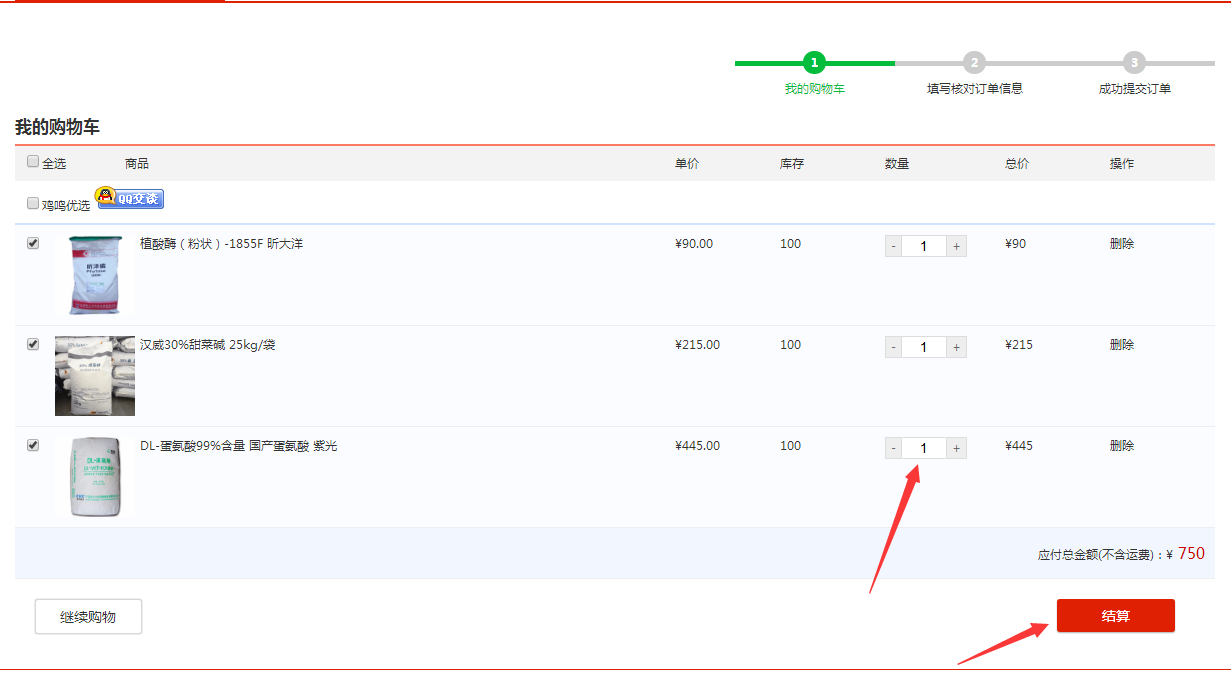Image resolution: width=1231 pixels, height=687 pixels.
Task: Select step 2 填写核对订单信息 in progress bar
Action: click(974, 64)
